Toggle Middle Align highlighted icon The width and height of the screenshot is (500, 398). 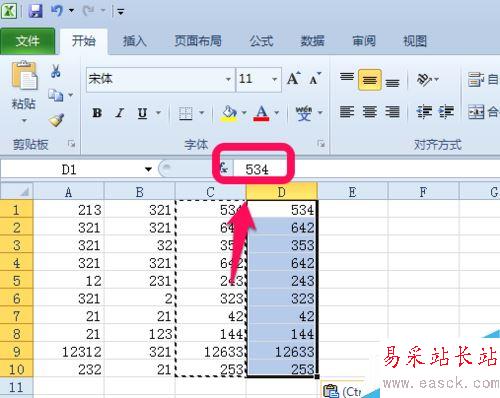tap(370, 80)
